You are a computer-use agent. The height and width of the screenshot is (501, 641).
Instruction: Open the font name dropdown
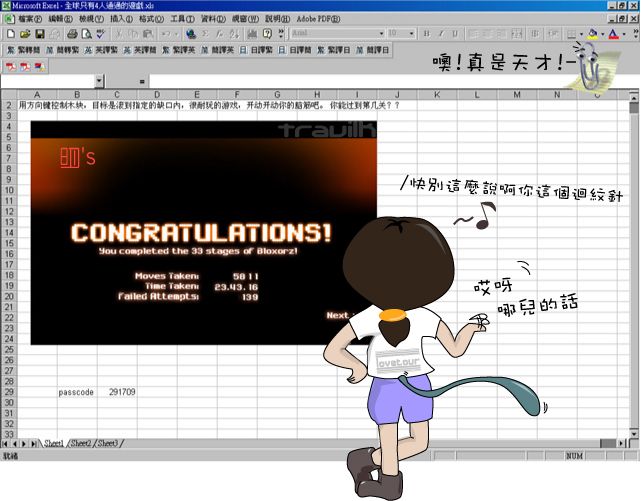381,34
